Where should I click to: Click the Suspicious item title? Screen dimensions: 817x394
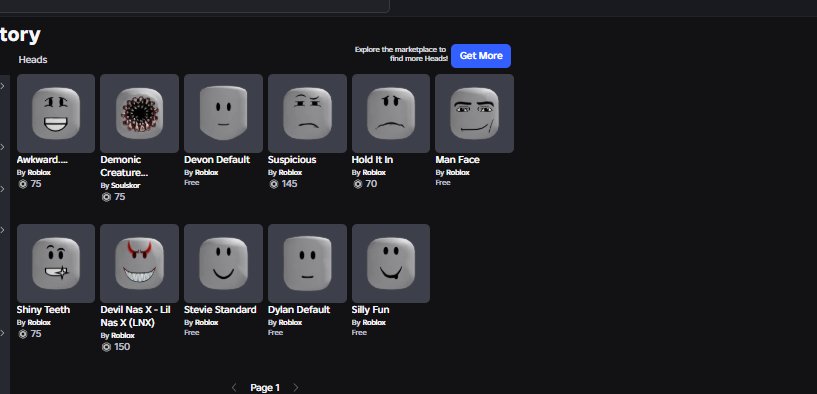coord(292,159)
